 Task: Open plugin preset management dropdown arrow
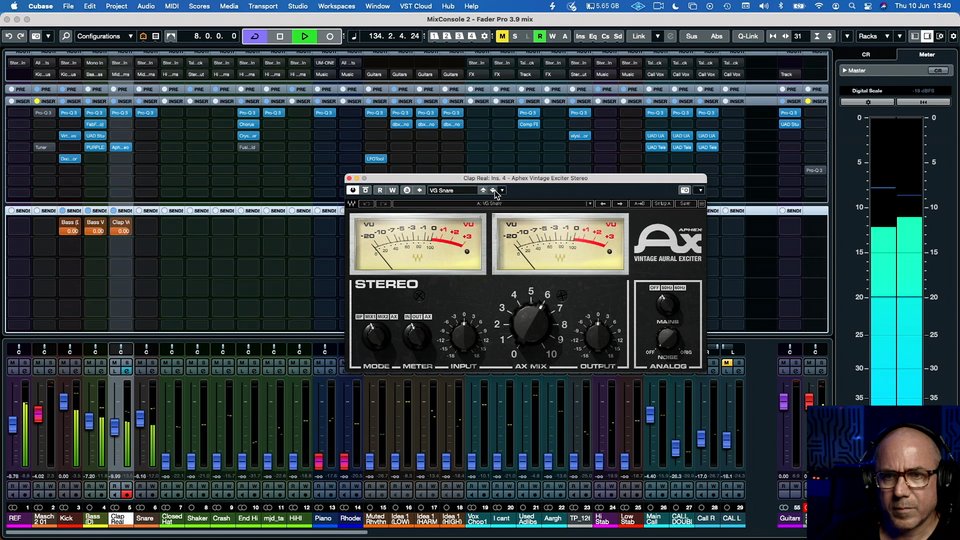(x=502, y=190)
